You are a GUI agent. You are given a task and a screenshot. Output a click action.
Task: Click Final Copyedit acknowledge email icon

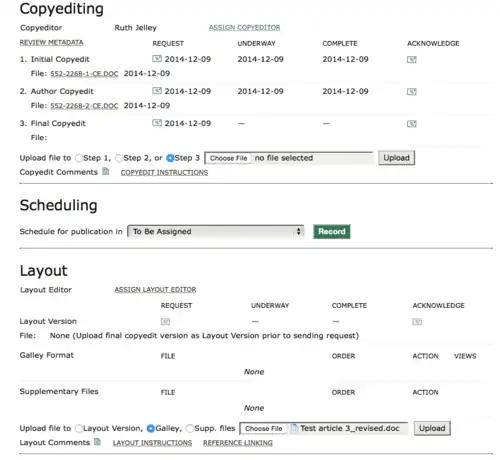tap(412, 124)
